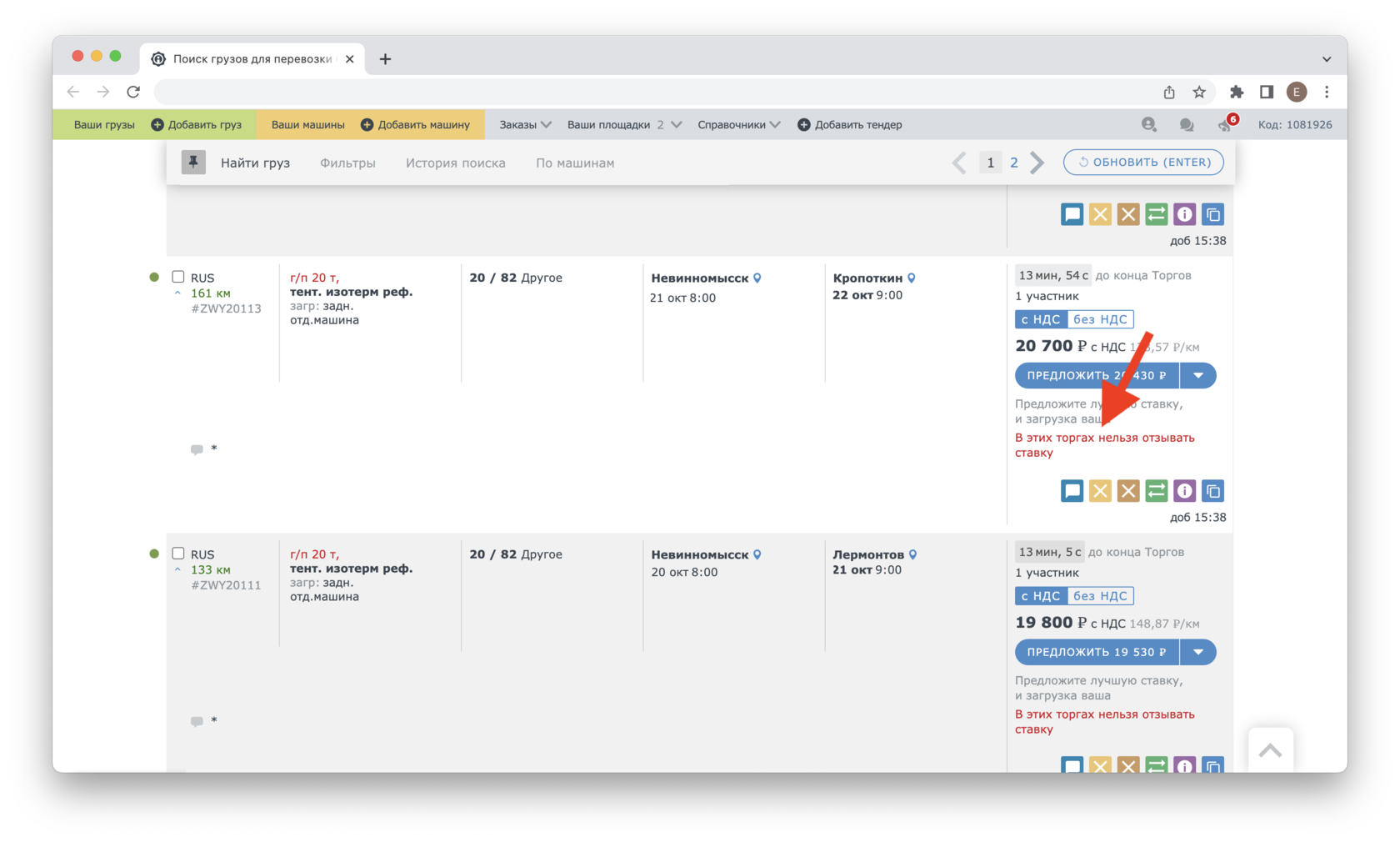Open the Ваши машины menu item
This screenshot has height=842, width=1400.
point(307,124)
